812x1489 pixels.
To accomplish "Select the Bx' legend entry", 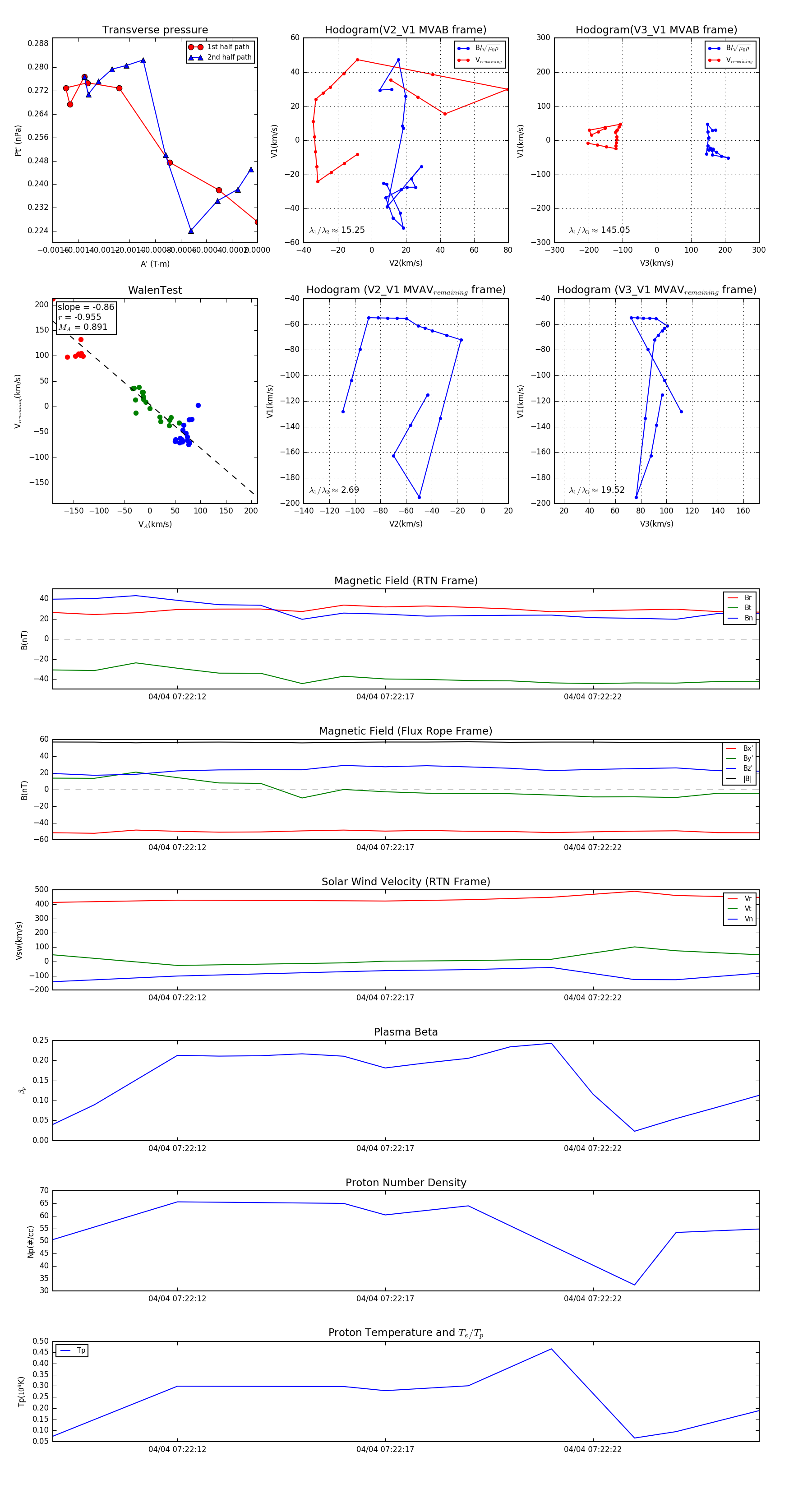I will point(739,748).
